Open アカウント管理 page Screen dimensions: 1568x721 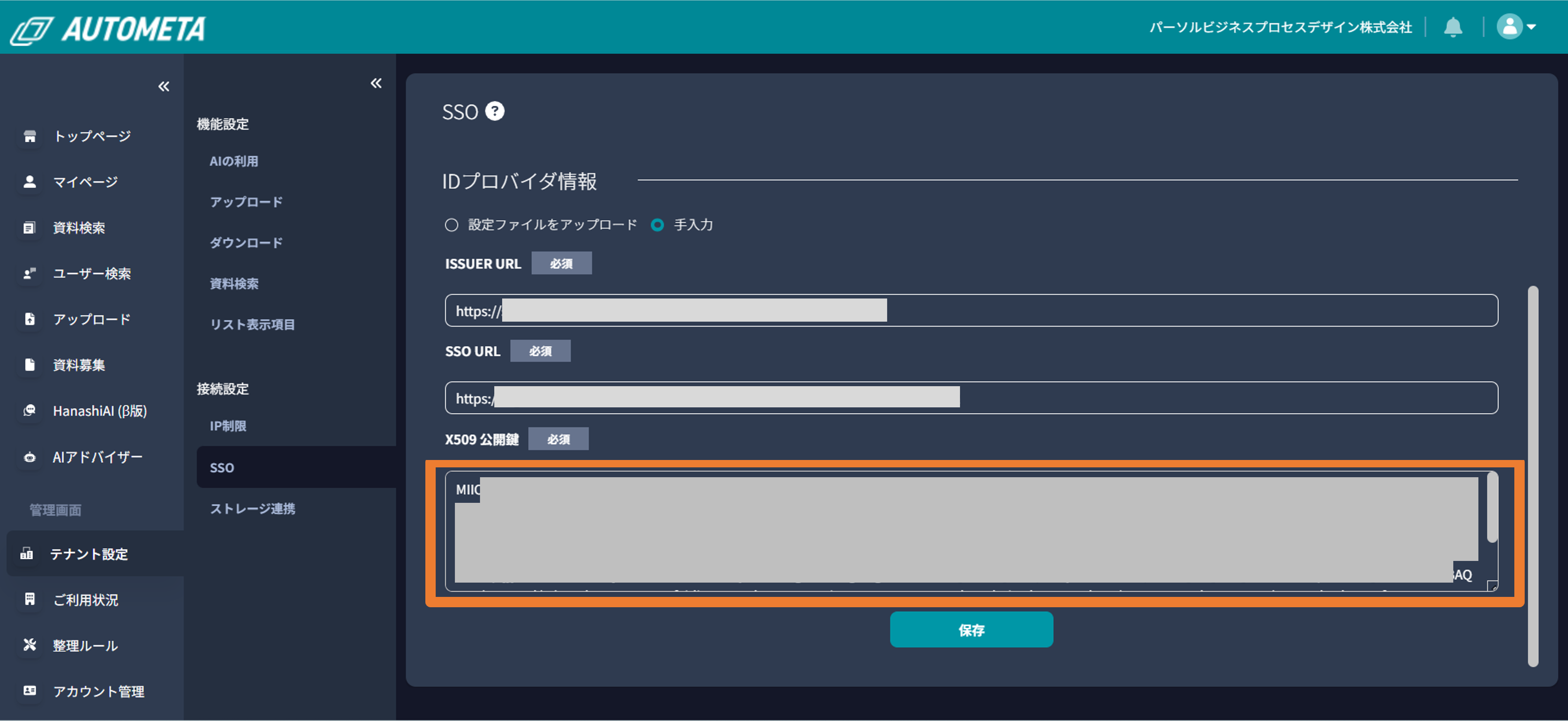pyautogui.click(x=98, y=691)
